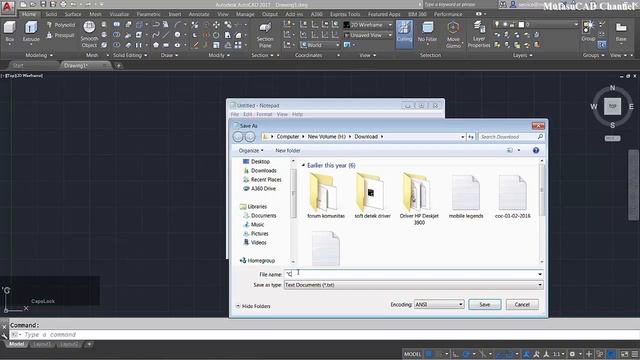Click the Save button
Viewport: 640px width, 360px height.
tap(484, 304)
